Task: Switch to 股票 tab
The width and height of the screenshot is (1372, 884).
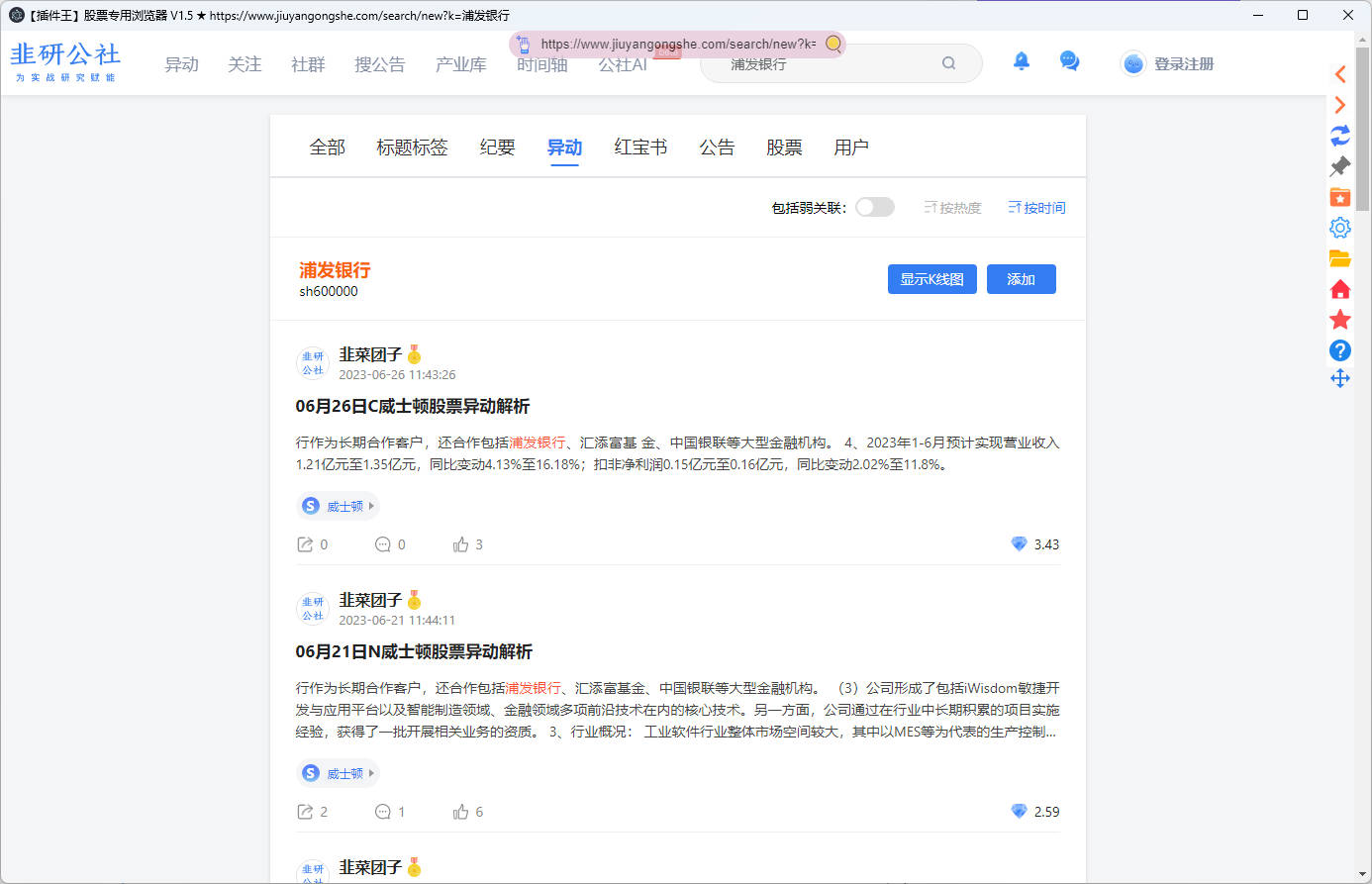Action: pyautogui.click(x=784, y=147)
